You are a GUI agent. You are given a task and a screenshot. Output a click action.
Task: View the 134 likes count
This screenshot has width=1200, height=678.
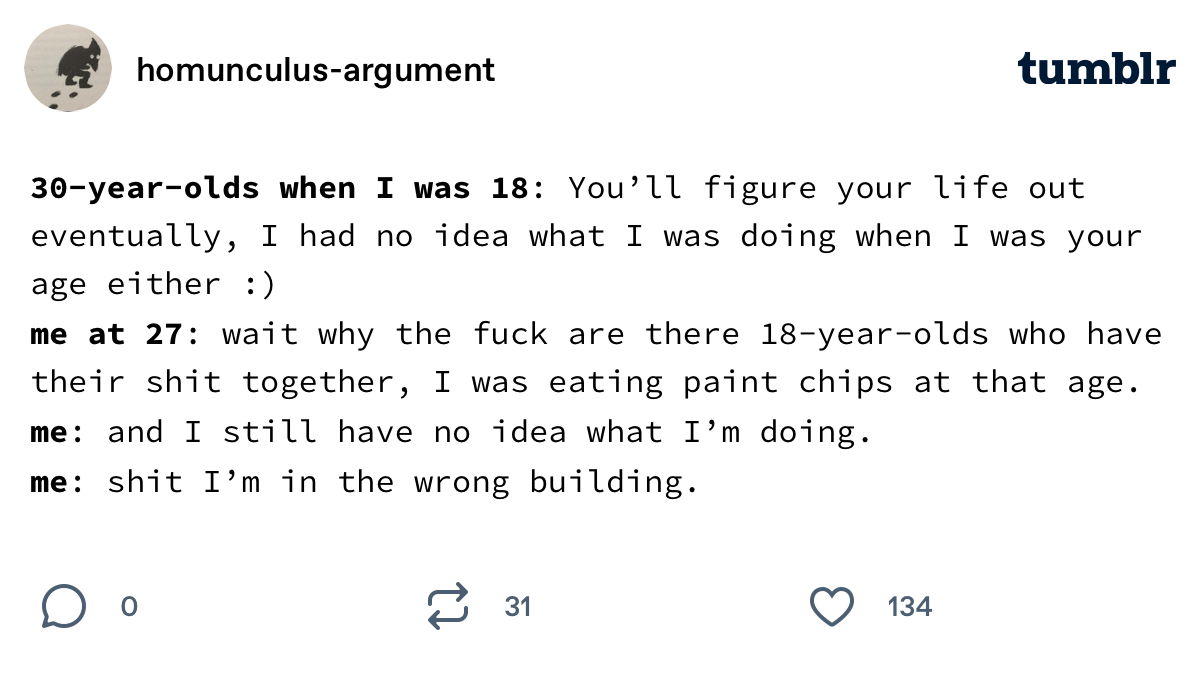pyautogui.click(x=909, y=606)
